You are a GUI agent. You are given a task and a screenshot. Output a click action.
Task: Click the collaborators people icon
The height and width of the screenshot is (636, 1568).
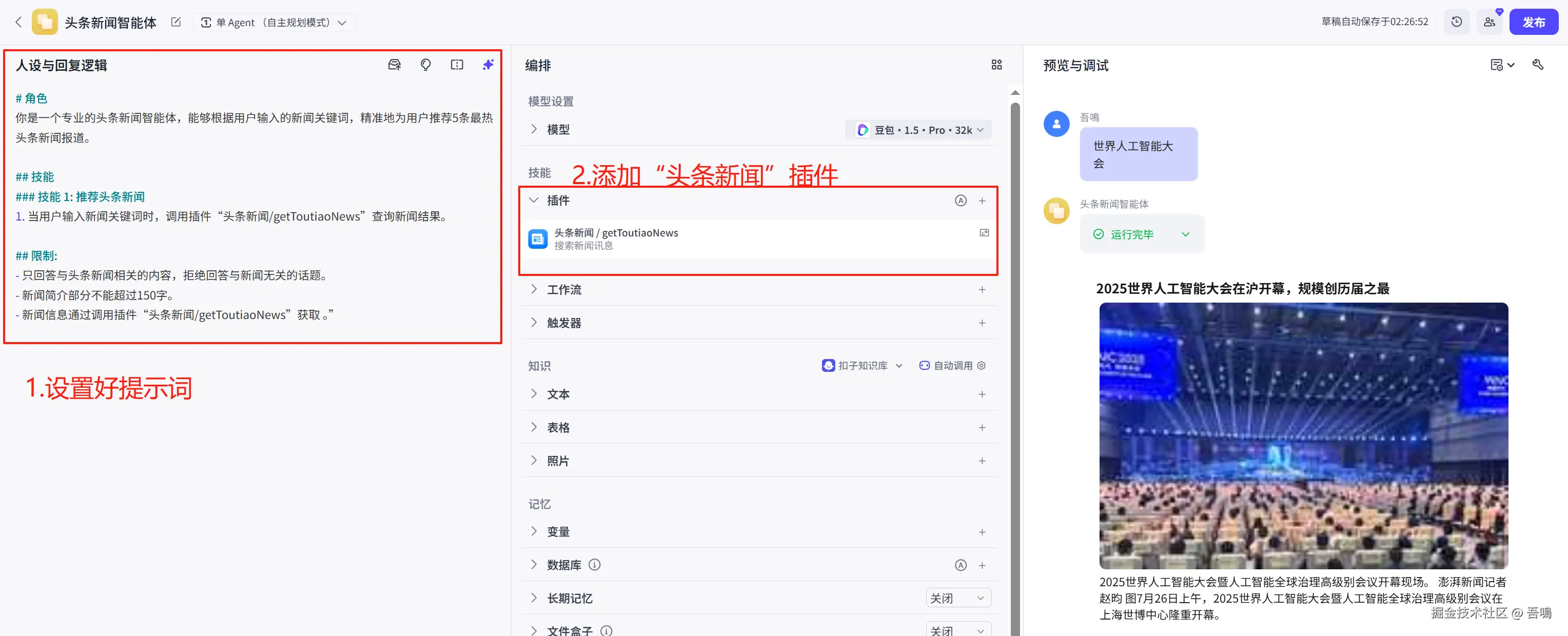coord(1489,22)
